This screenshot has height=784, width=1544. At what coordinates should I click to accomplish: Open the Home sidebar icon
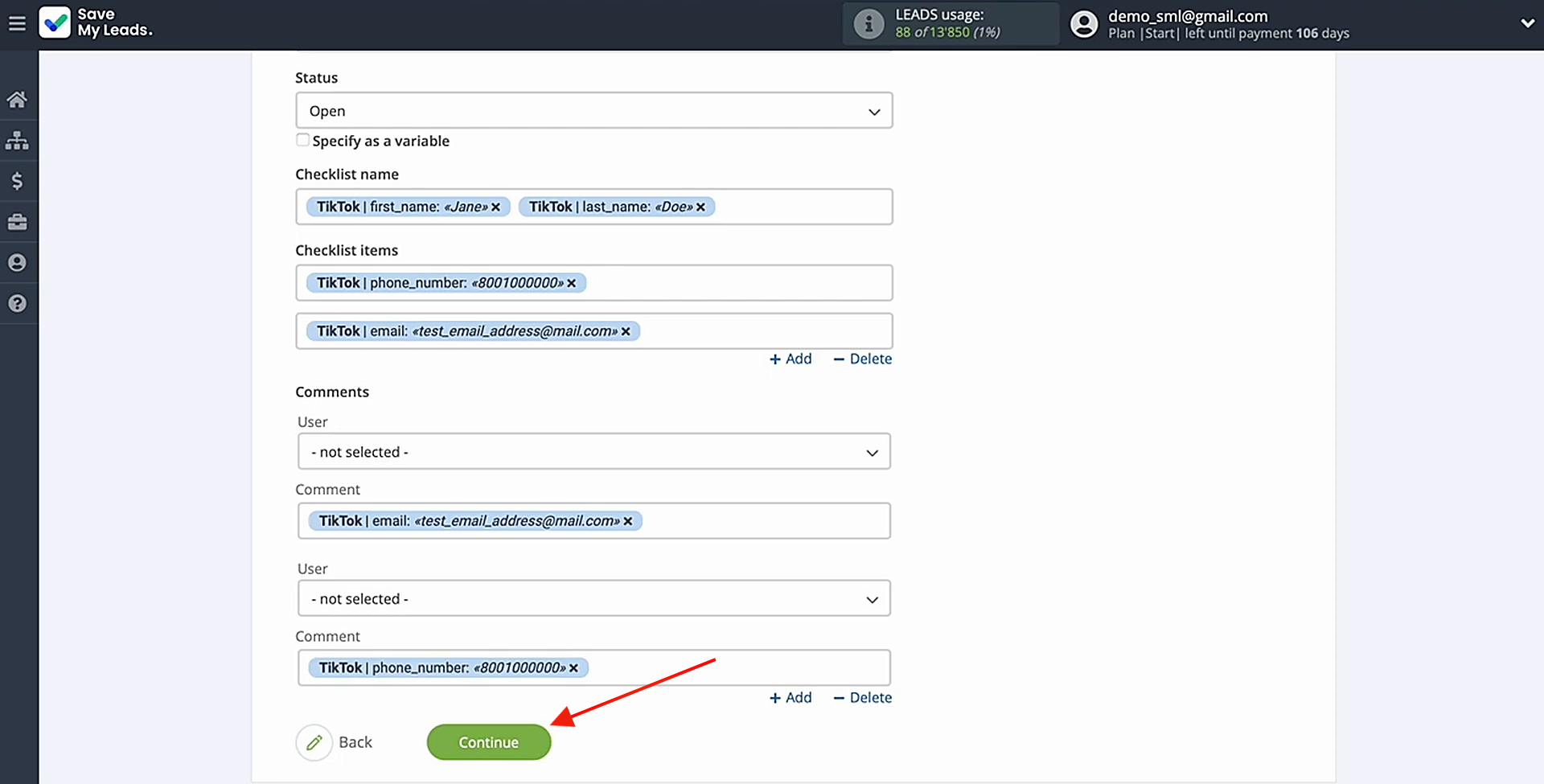coord(17,100)
